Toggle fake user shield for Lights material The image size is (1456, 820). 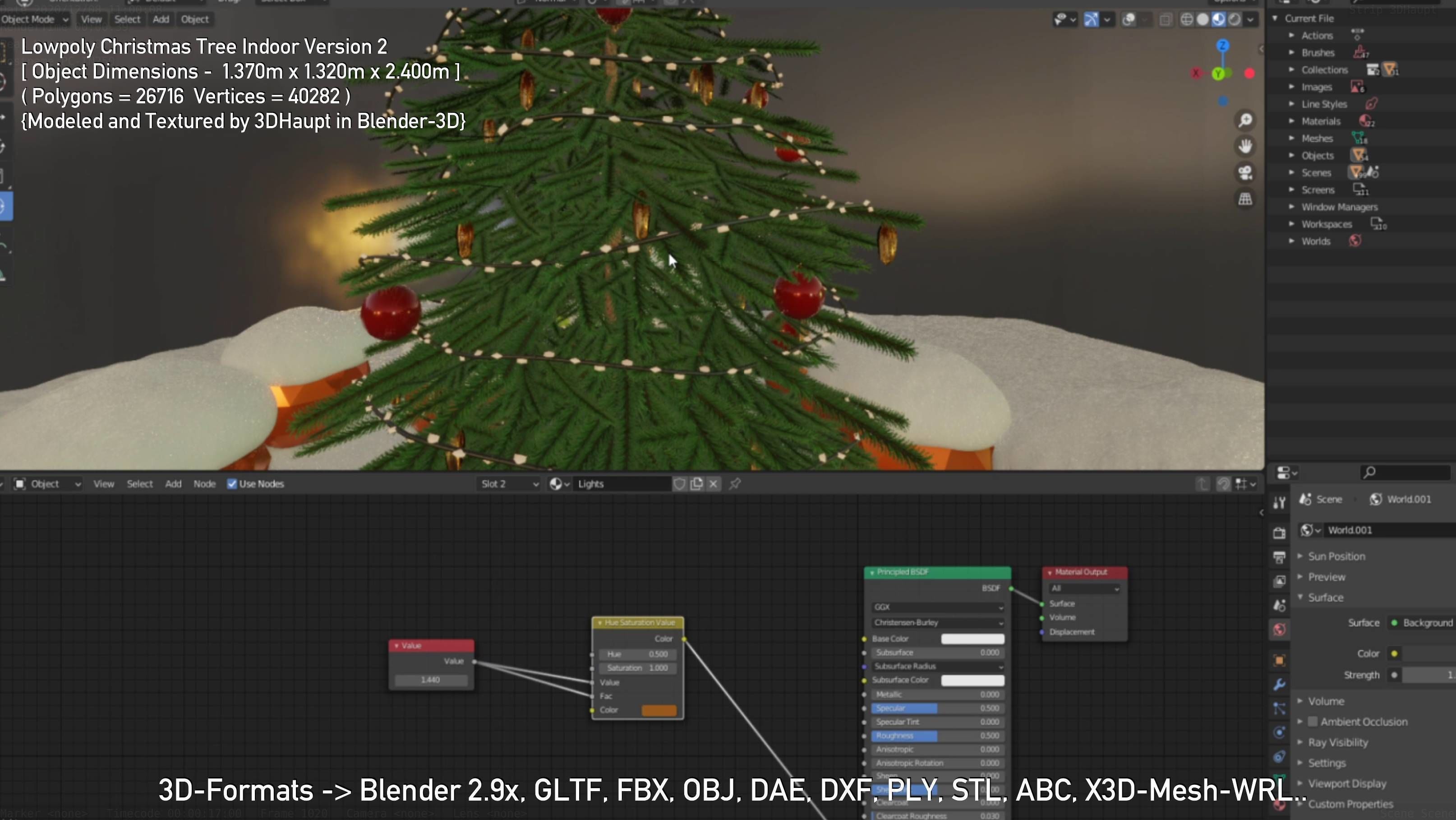click(680, 484)
